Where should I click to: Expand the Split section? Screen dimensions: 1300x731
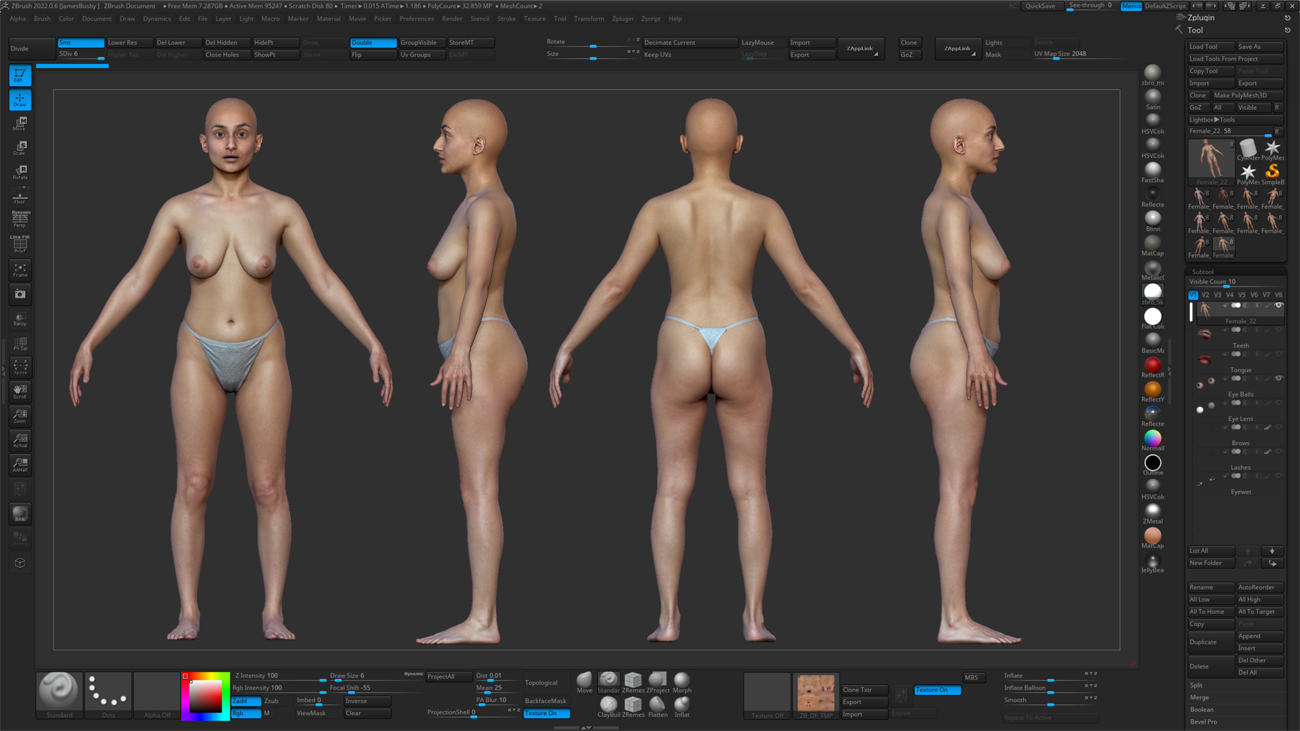click(x=1197, y=685)
